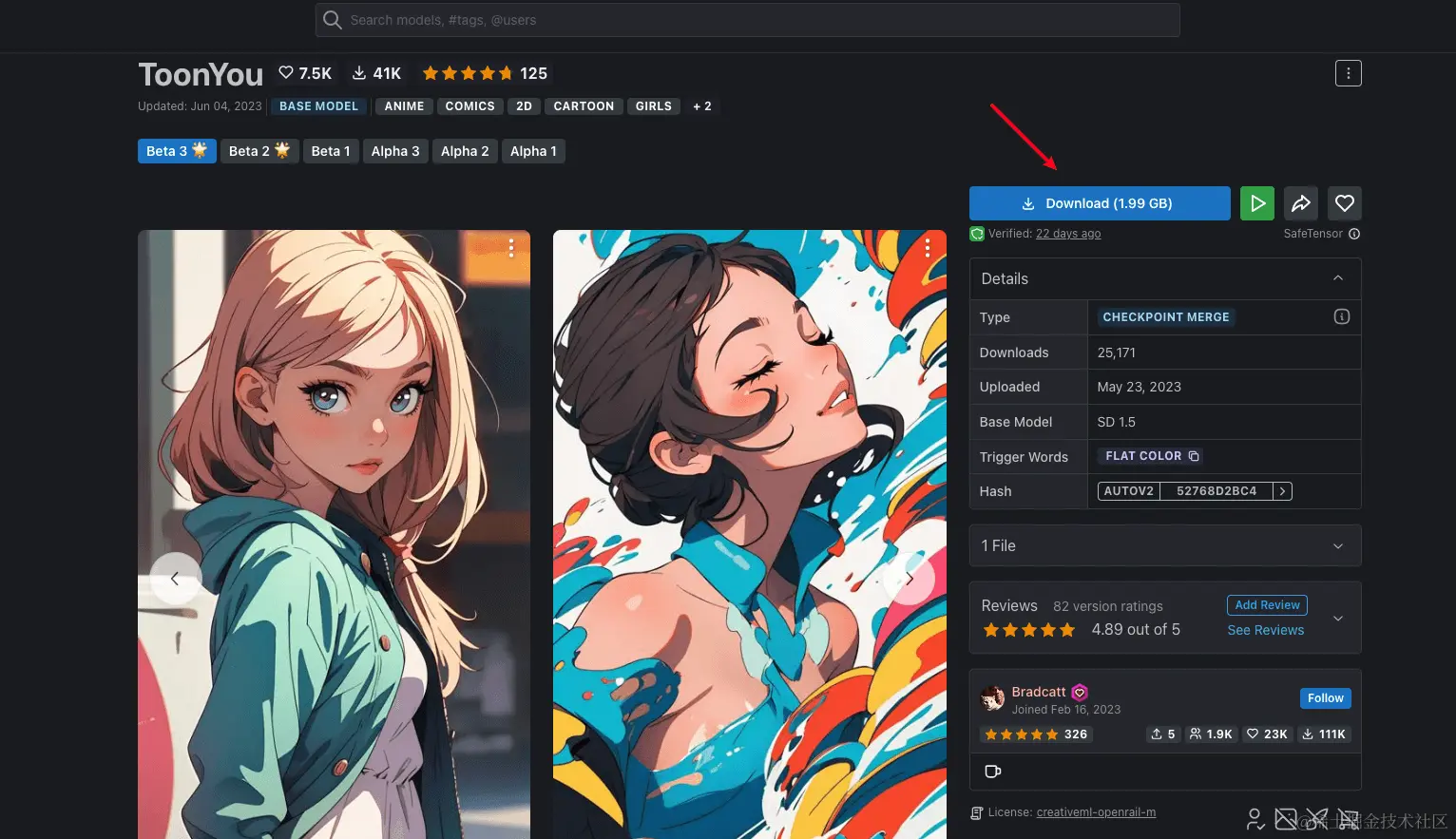Open the creativeml-openrail-m license link
The image size is (1456, 839).
1096,812
